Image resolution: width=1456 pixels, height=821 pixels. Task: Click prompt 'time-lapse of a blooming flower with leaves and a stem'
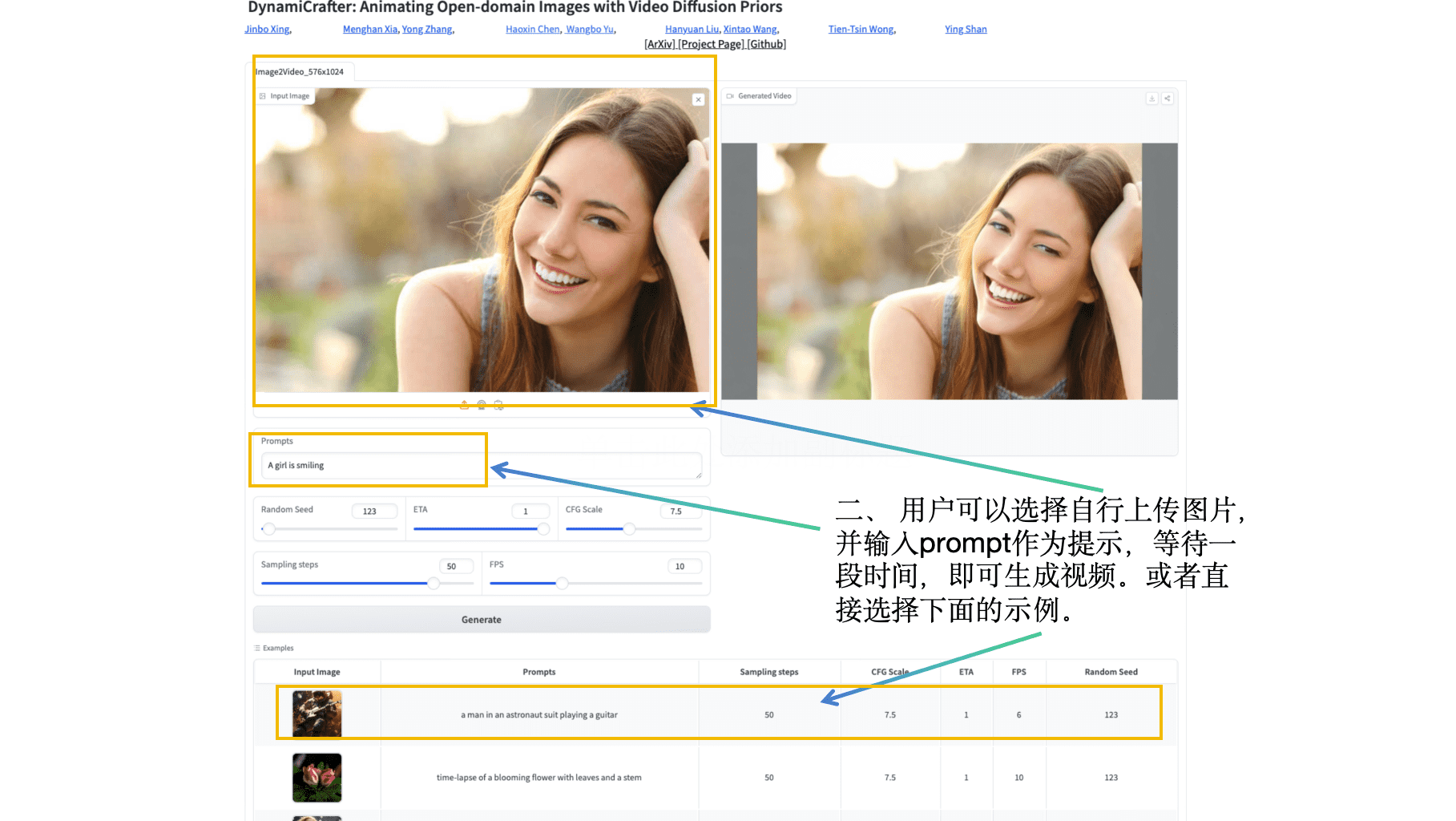[x=539, y=777]
